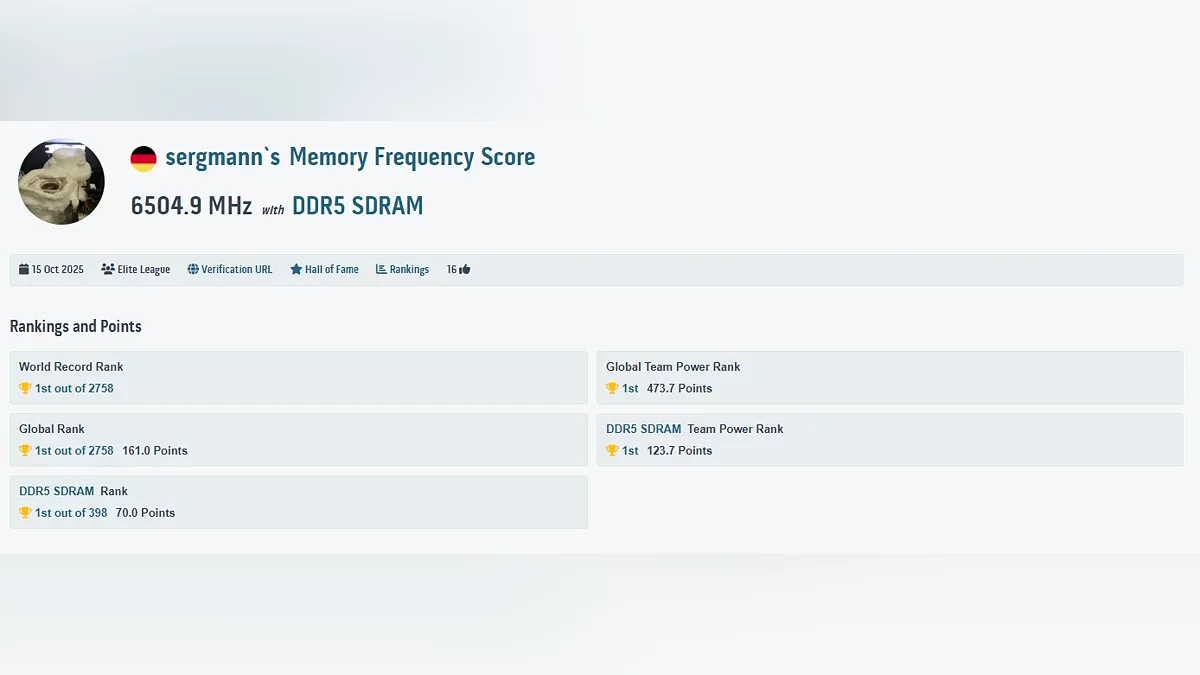Click the thumbs-up like icon next to 16
1200x675 pixels.
pyautogui.click(x=465, y=270)
